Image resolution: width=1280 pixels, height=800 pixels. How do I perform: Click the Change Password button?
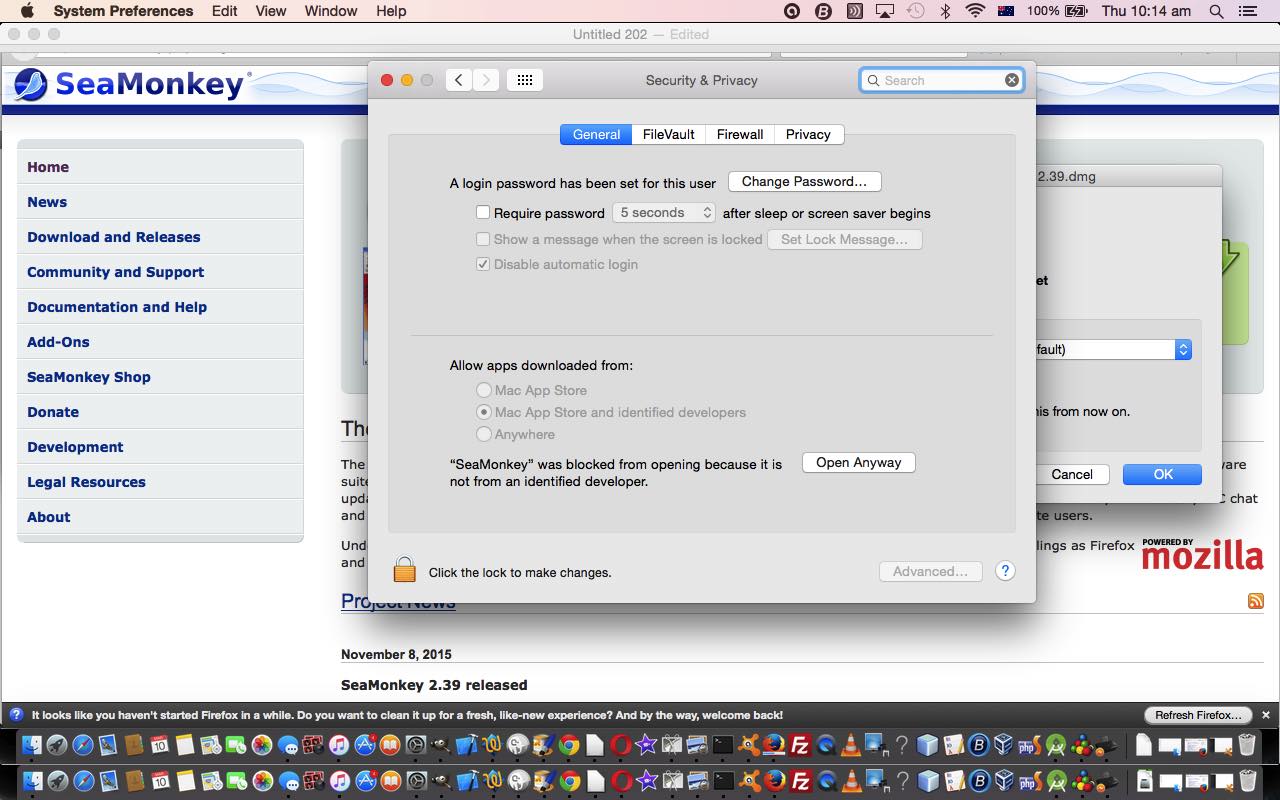pos(804,181)
